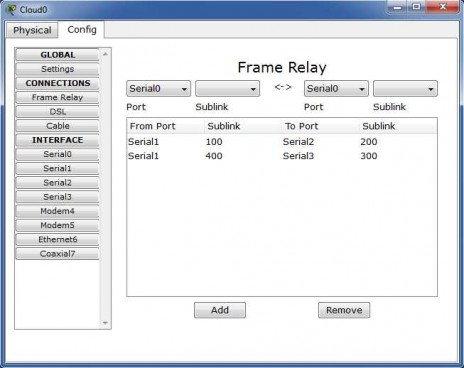This screenshot has height=368, width=464.
Task: Click the last Sublink column header
Action: click(398, 126)
